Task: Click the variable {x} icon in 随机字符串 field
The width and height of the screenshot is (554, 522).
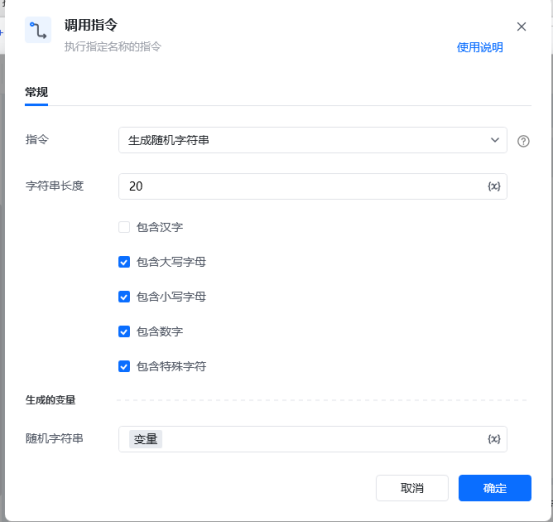Action: pos(494,439)
